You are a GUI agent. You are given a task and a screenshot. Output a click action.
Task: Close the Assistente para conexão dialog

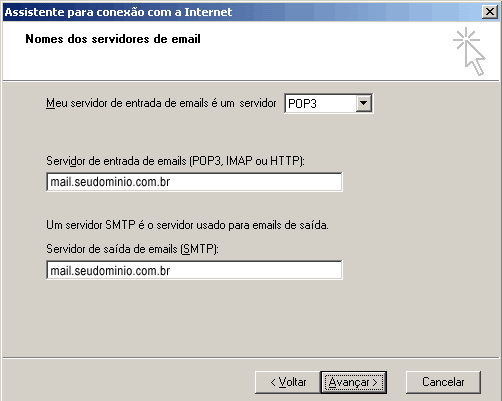490,12
